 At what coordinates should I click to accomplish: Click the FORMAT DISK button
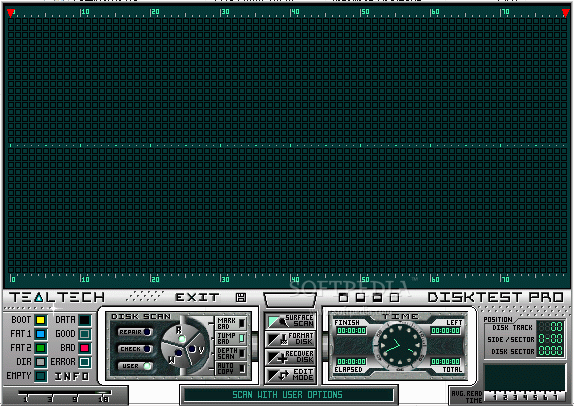point(290,339)
